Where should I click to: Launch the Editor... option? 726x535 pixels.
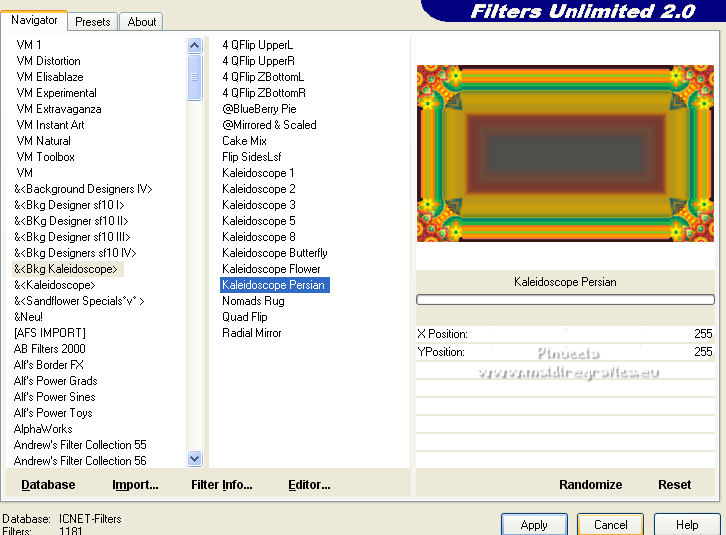(x=309, y=485)
